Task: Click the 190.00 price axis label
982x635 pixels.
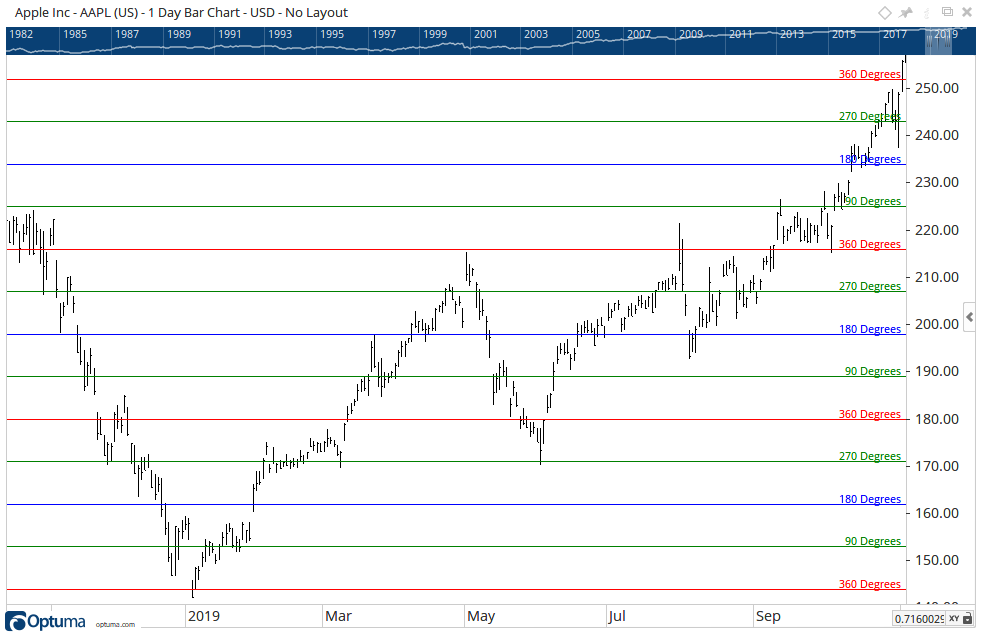Action: pyautogui.click(x=937, y=371)
